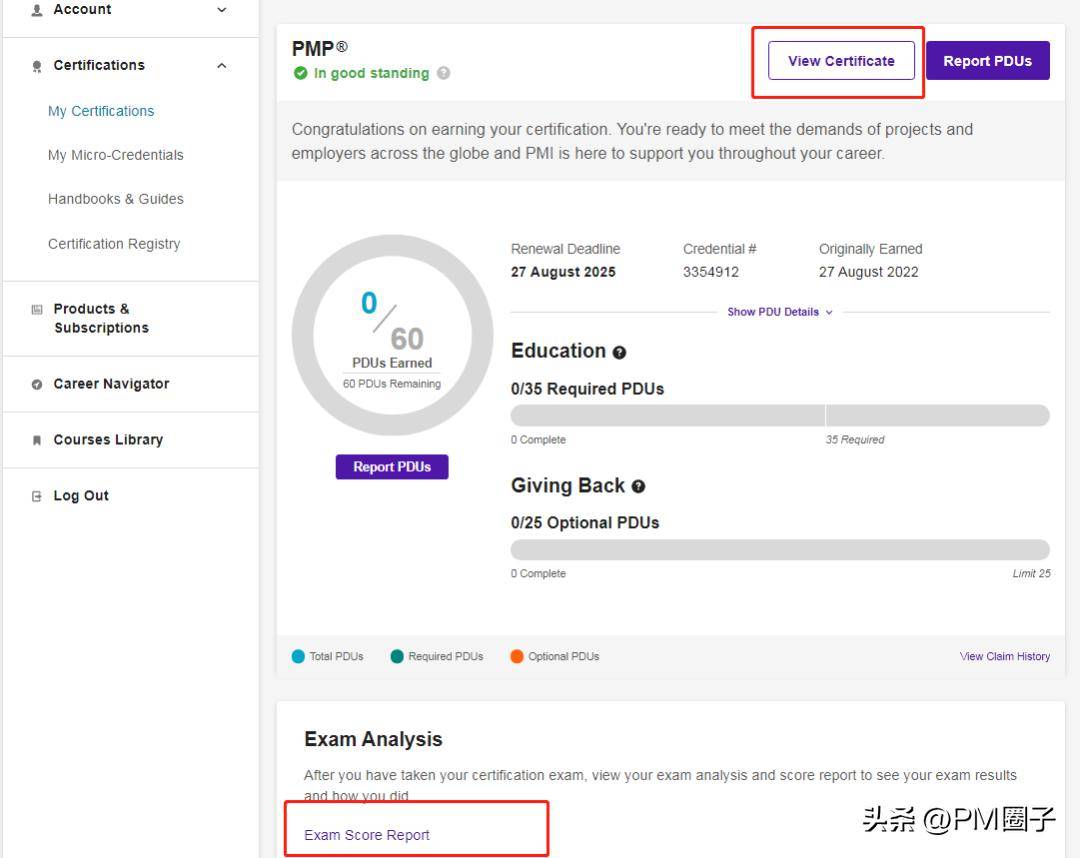Viewport: 1080px width, 858px height.
Task: Click the Exam Analysis heading
Action: click(x=373, y=739)
